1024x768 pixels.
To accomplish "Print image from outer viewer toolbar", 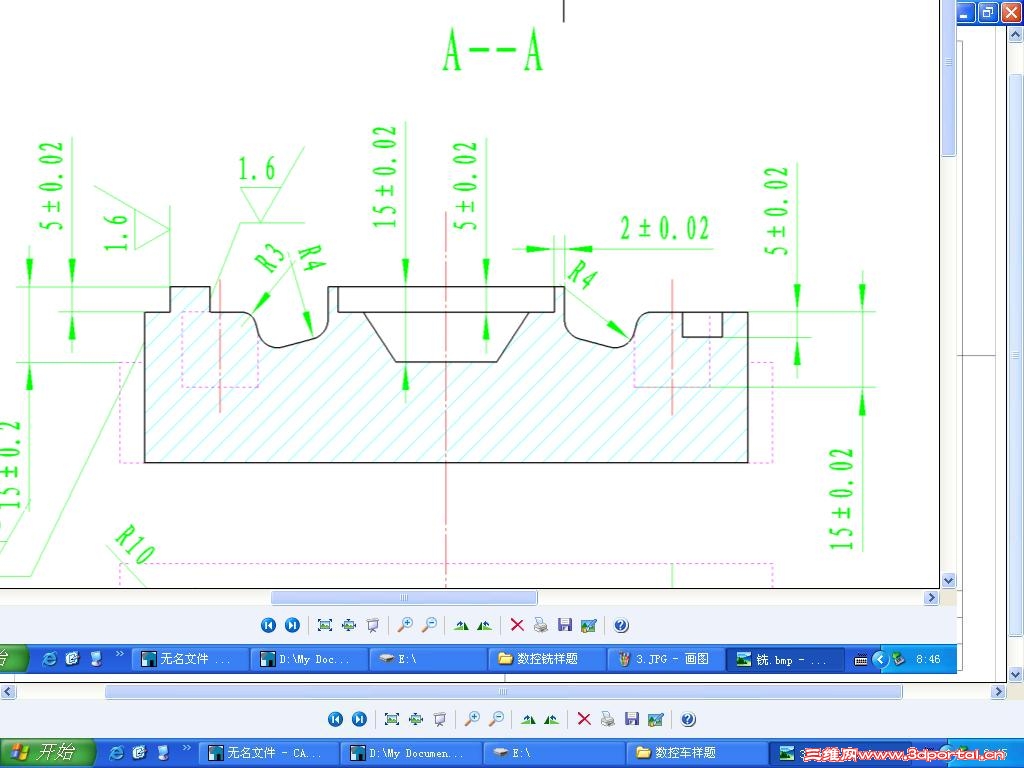I will (607, 719).
